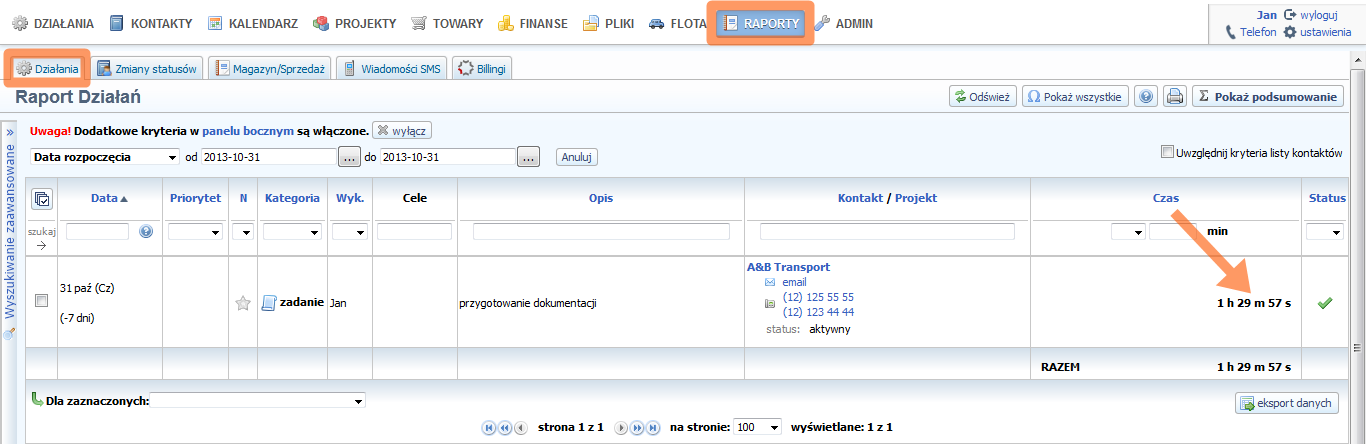1366x444 pixels.
Task: Turn off side panel criteria with wyłącz
Action: [402, 131]
